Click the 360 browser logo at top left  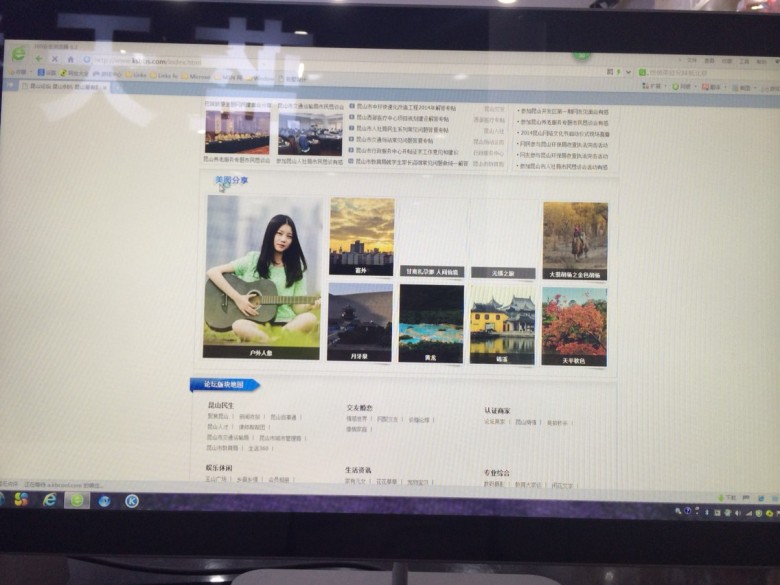coord(18,53)
